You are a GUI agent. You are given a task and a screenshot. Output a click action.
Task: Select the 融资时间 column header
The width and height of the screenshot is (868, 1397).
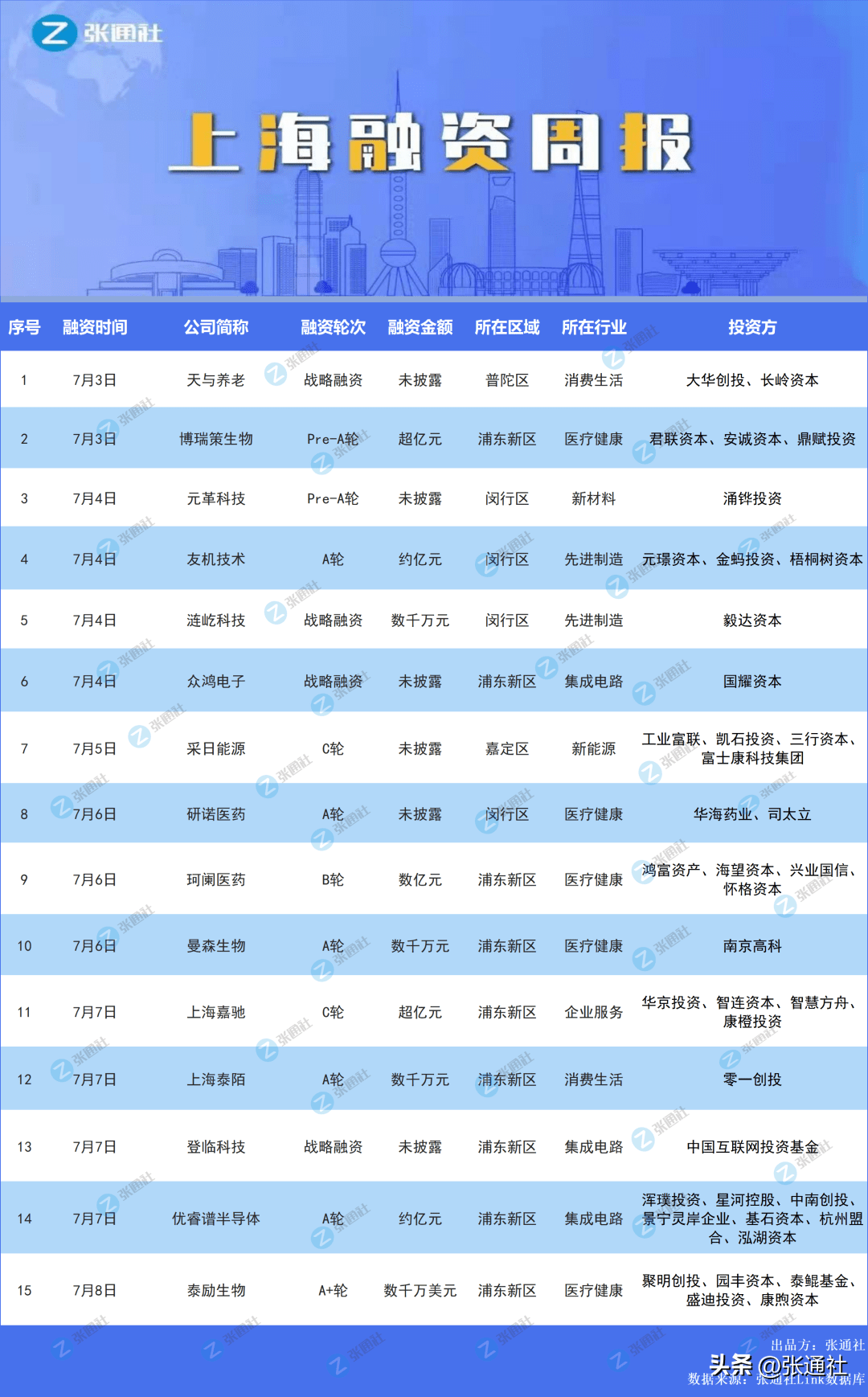click(x=95, y=327)
